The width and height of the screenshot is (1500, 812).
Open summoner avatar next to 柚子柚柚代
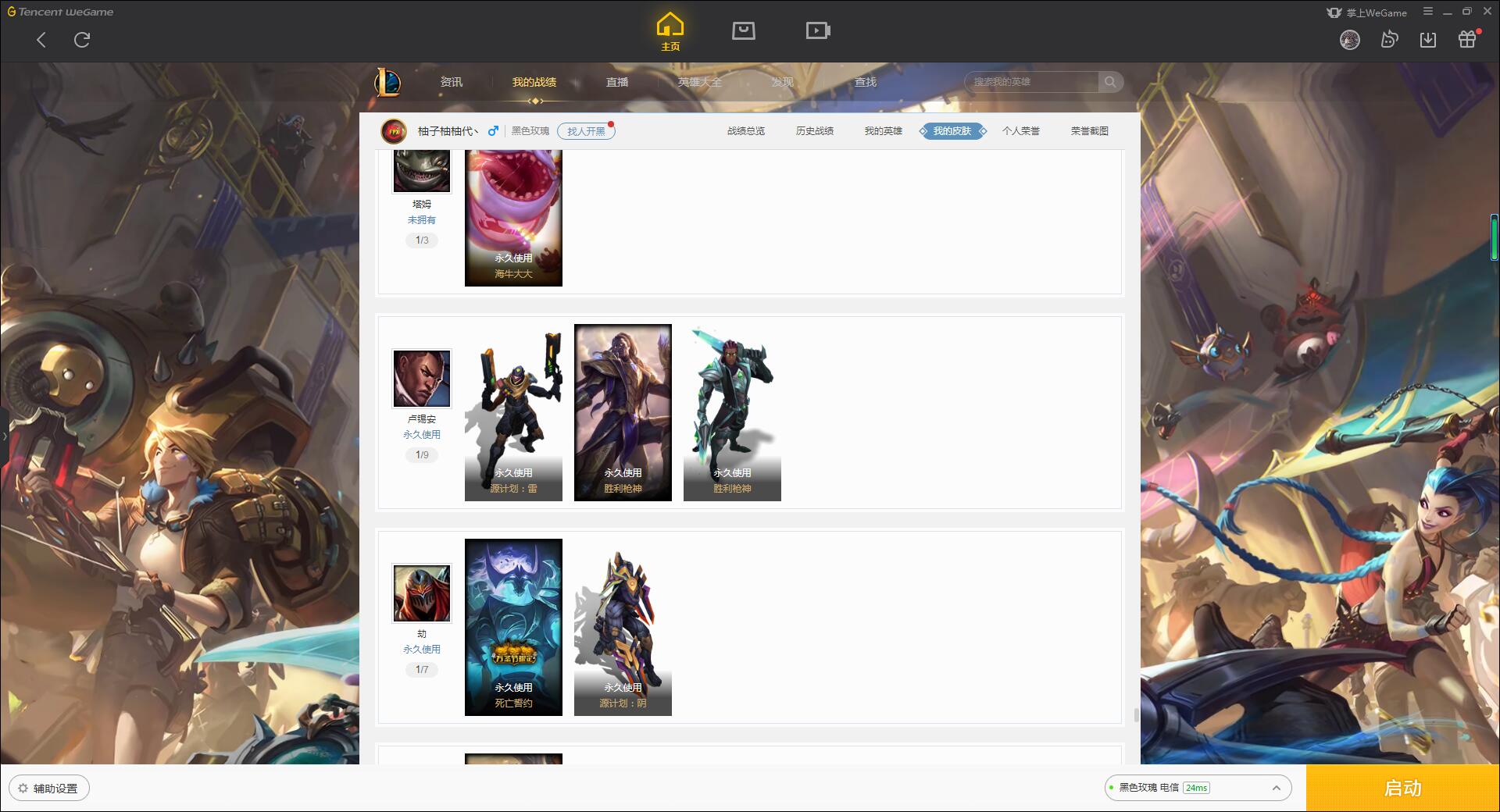coord(394,131)
